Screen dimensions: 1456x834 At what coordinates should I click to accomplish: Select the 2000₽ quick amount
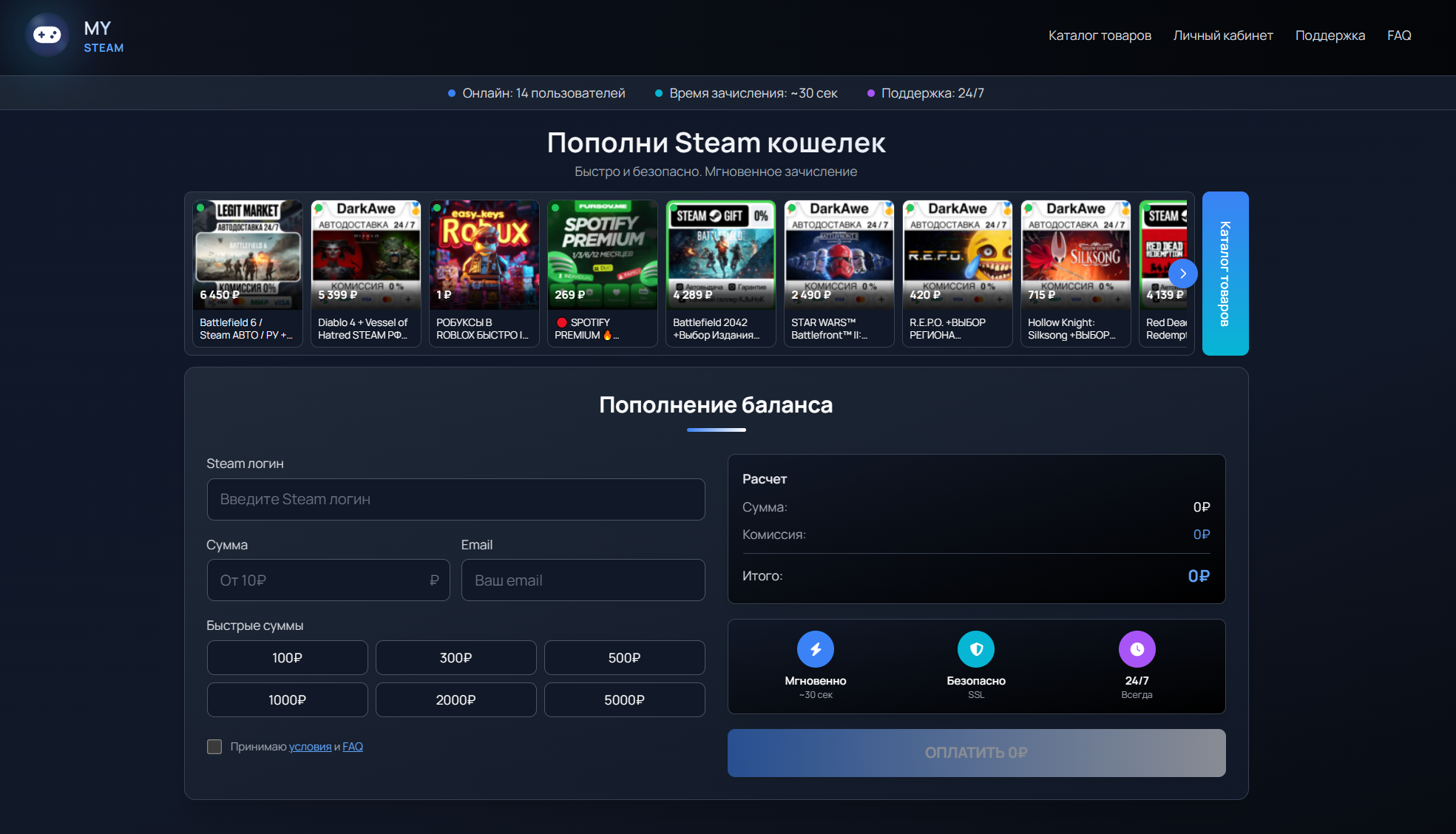pos(456,699)
